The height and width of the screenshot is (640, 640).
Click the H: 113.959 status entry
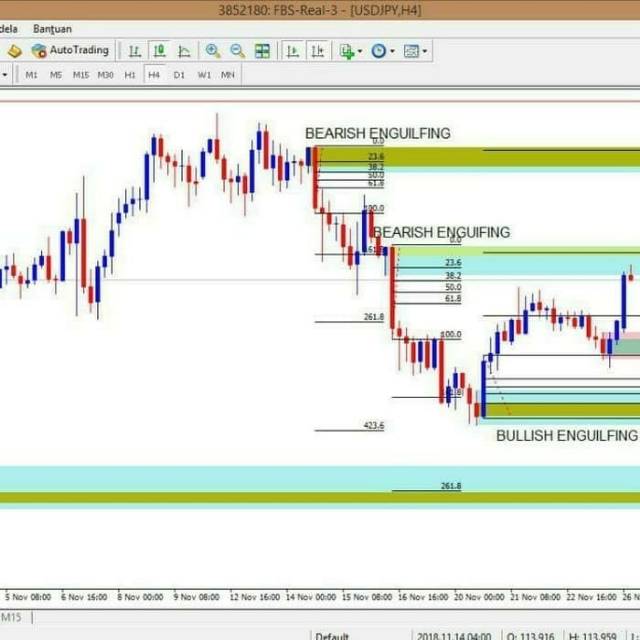pos(592,636)
